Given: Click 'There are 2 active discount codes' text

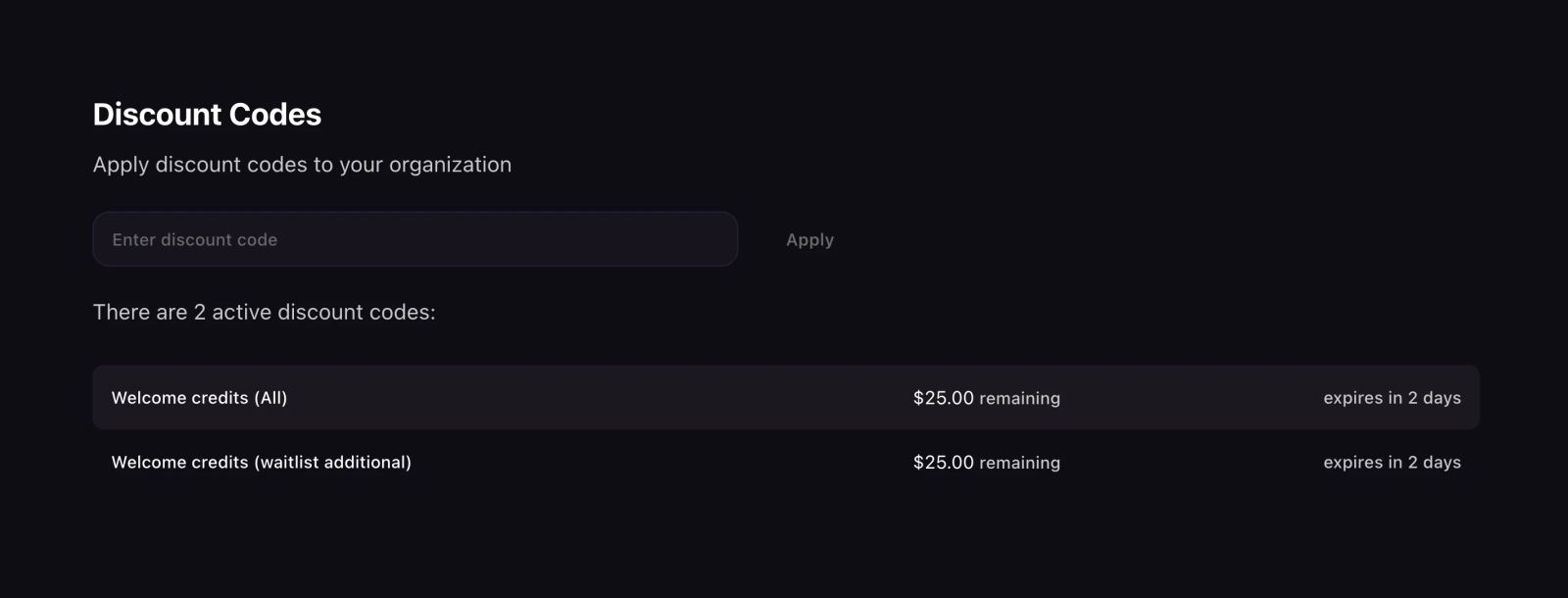Looking at the screenshot, I should pos(264,313).
